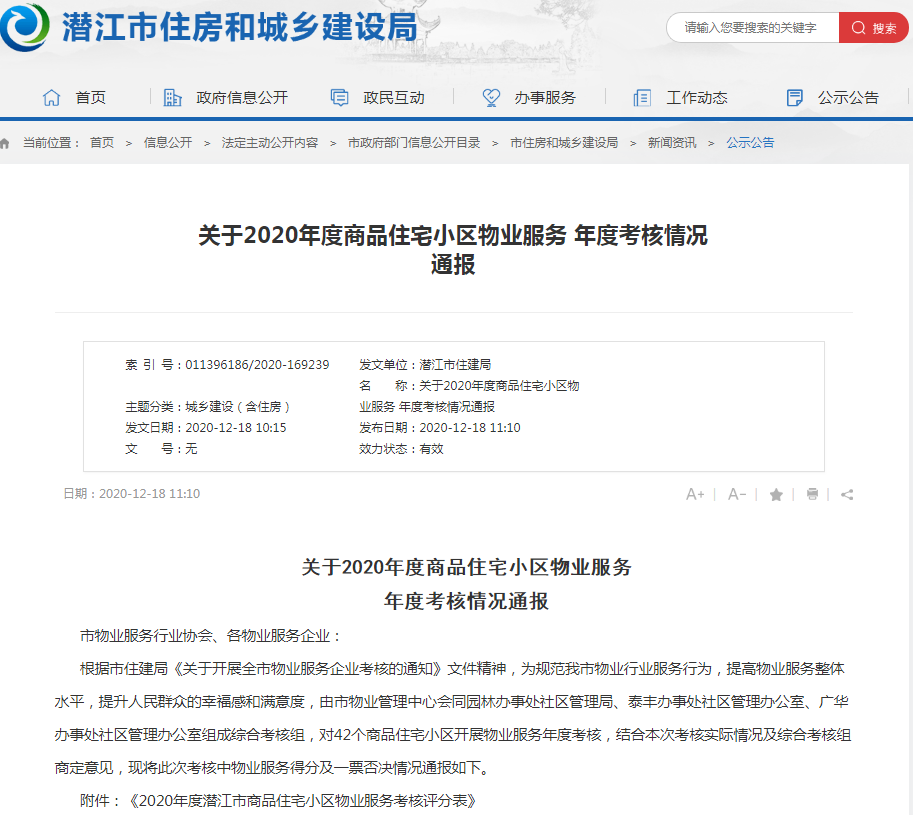Click the 办事服务 badge icon
The width and height of the screenshot is (913, 815).
(490, 97)
